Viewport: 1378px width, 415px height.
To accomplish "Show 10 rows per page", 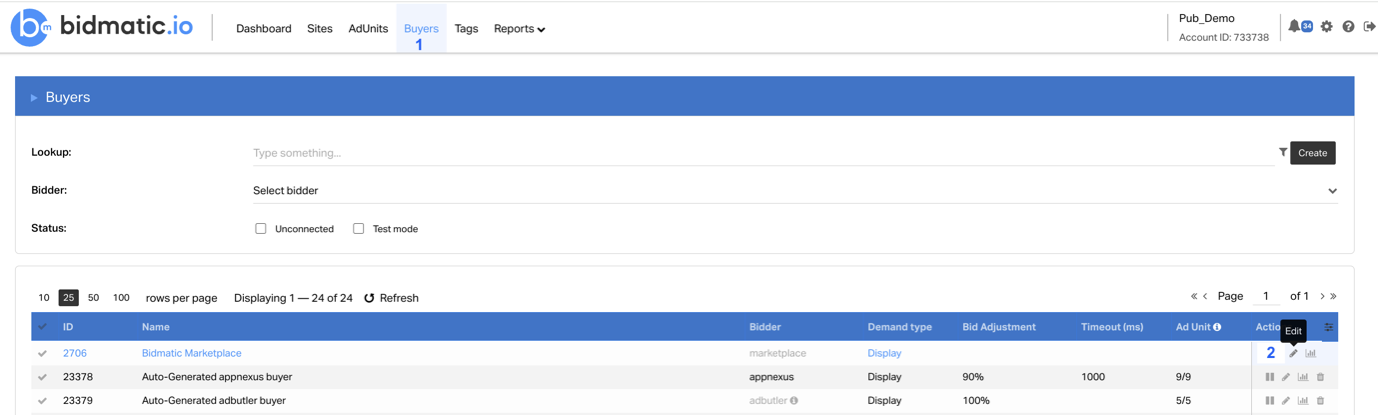I will coord(44,298).
